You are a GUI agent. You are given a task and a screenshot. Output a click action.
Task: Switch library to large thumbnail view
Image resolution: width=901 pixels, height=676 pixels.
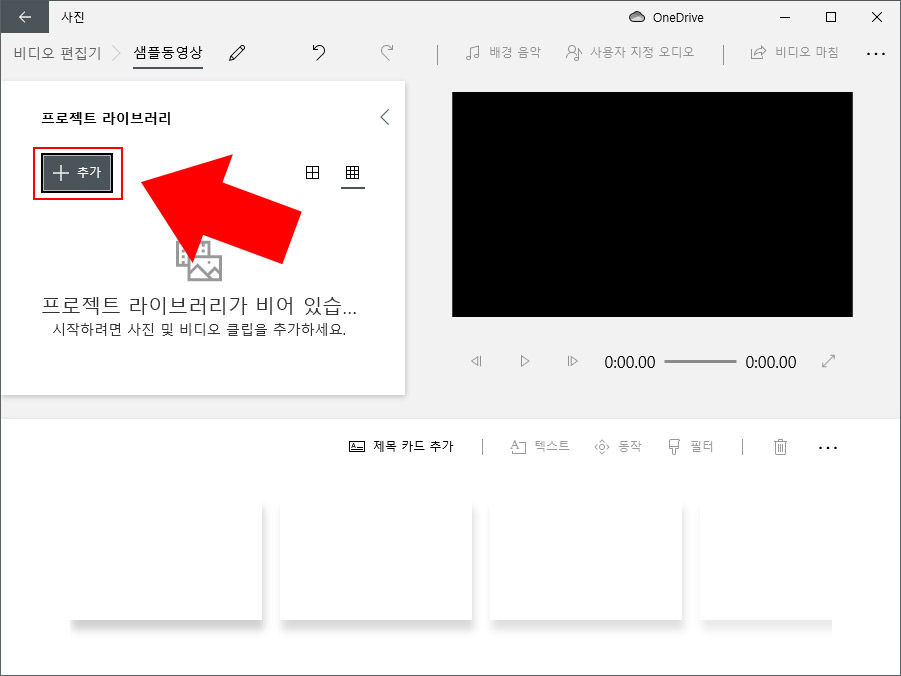point(313,172)
